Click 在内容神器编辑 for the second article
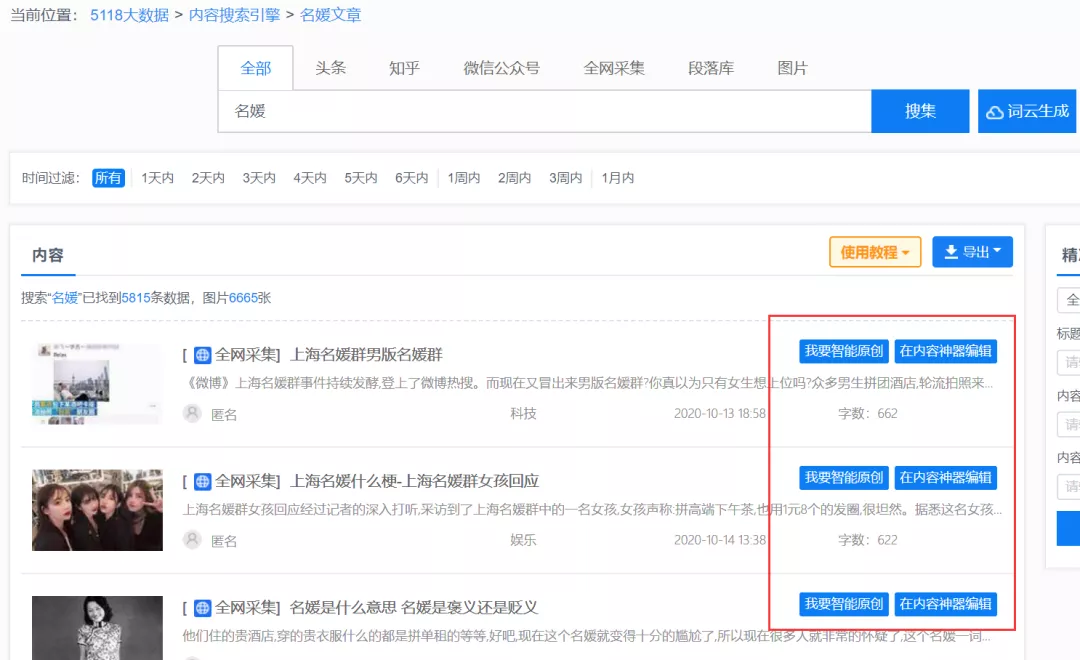Image resolution: width=1080 pixels, height=660 pixels. 945,478
